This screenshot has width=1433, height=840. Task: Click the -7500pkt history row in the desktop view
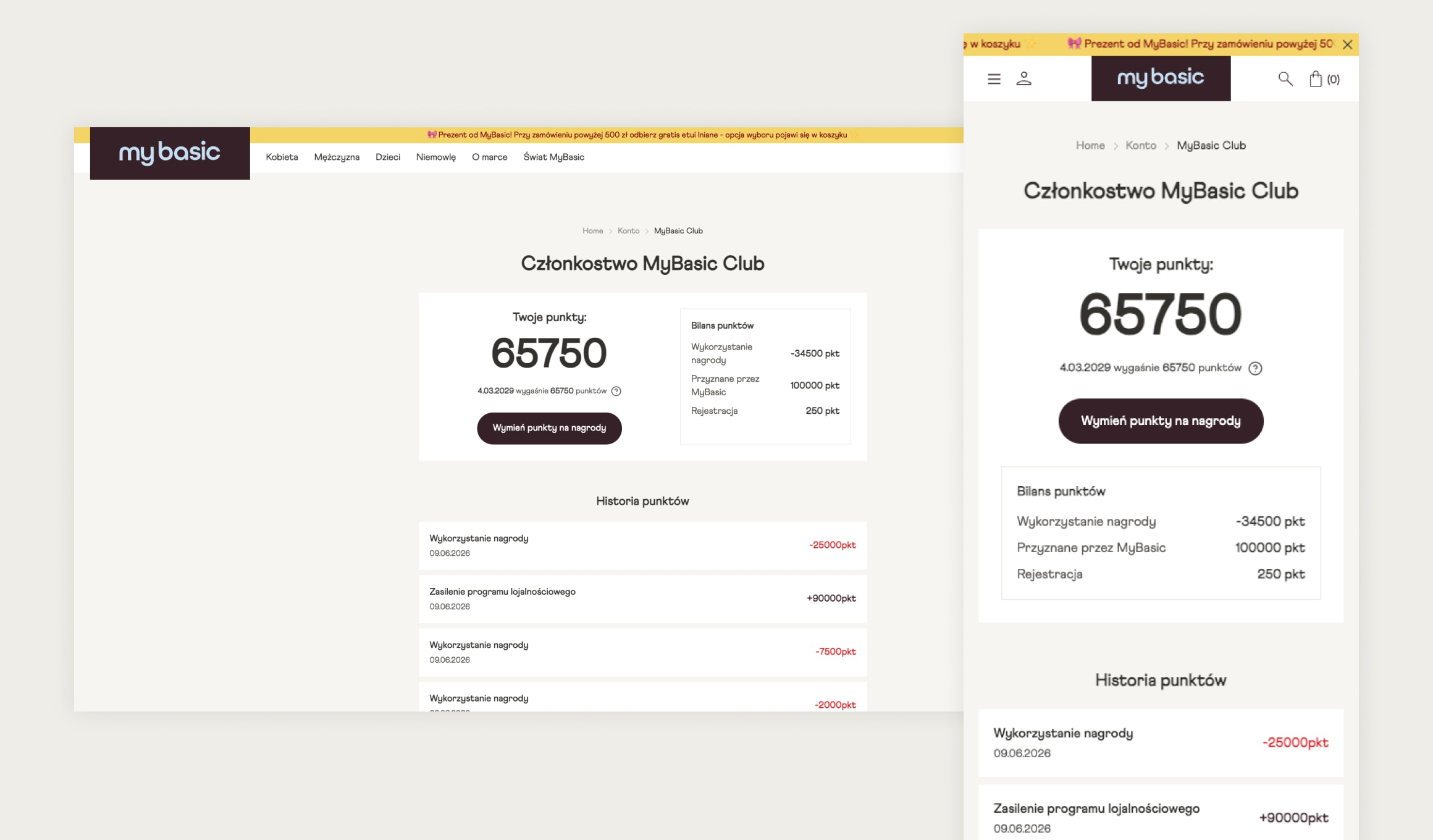[642, 652]
